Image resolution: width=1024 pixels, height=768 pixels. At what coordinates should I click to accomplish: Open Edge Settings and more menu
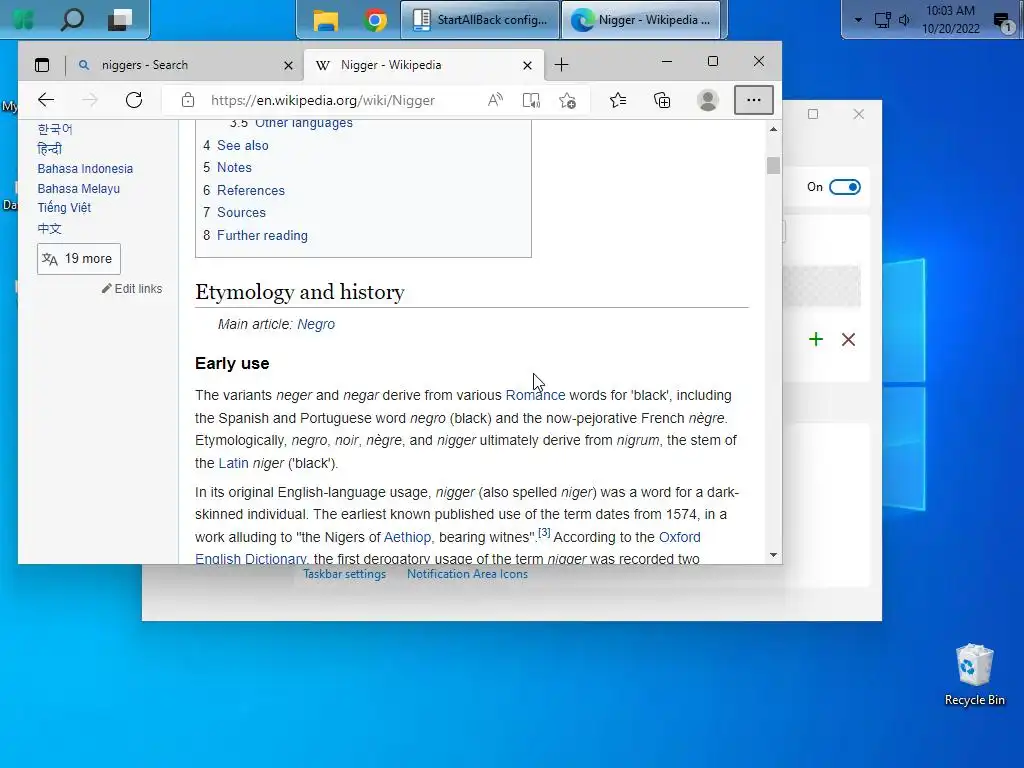click(754, 100)
